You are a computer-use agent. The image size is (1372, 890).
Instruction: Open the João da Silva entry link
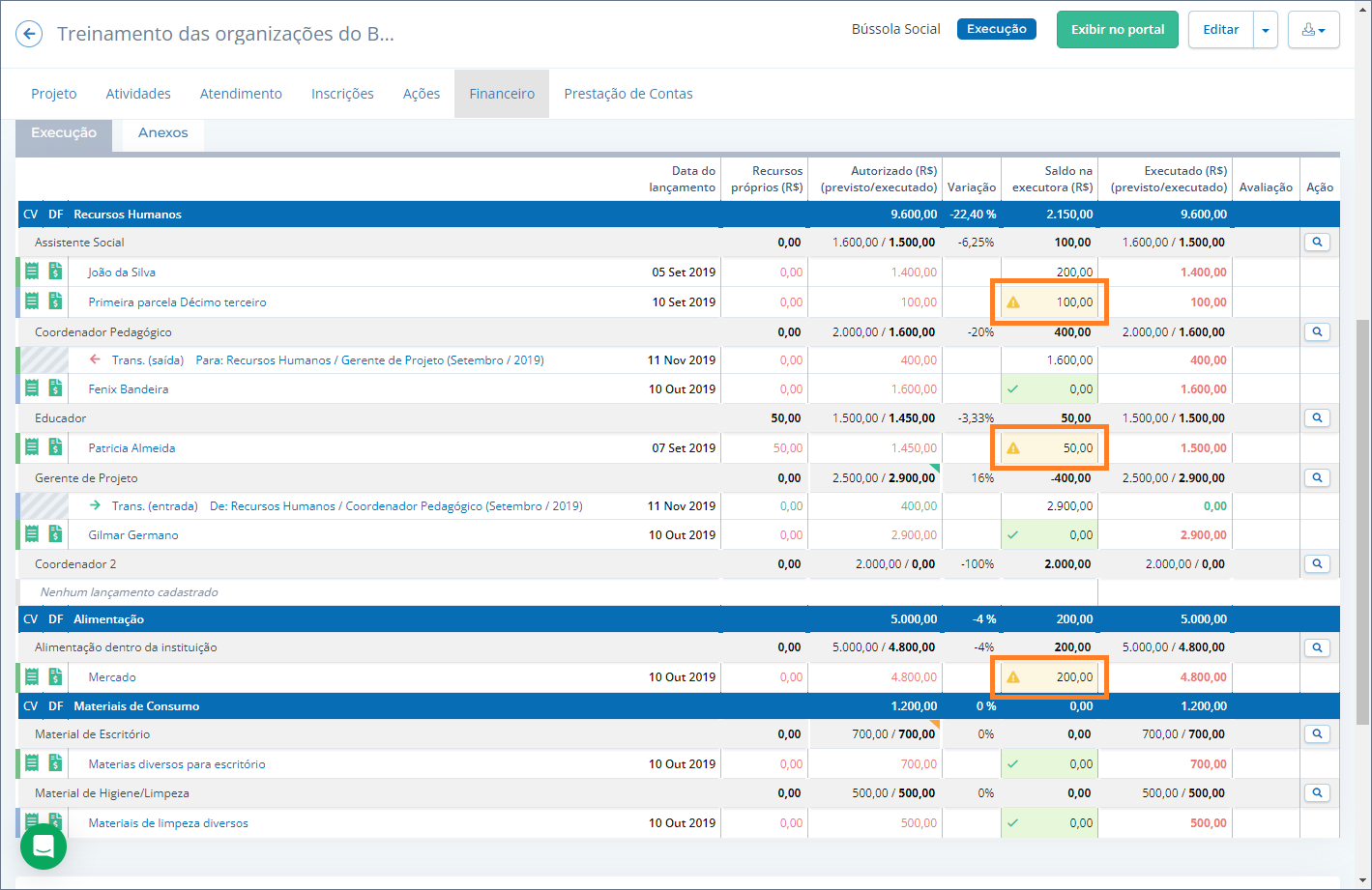click(122, 273)
